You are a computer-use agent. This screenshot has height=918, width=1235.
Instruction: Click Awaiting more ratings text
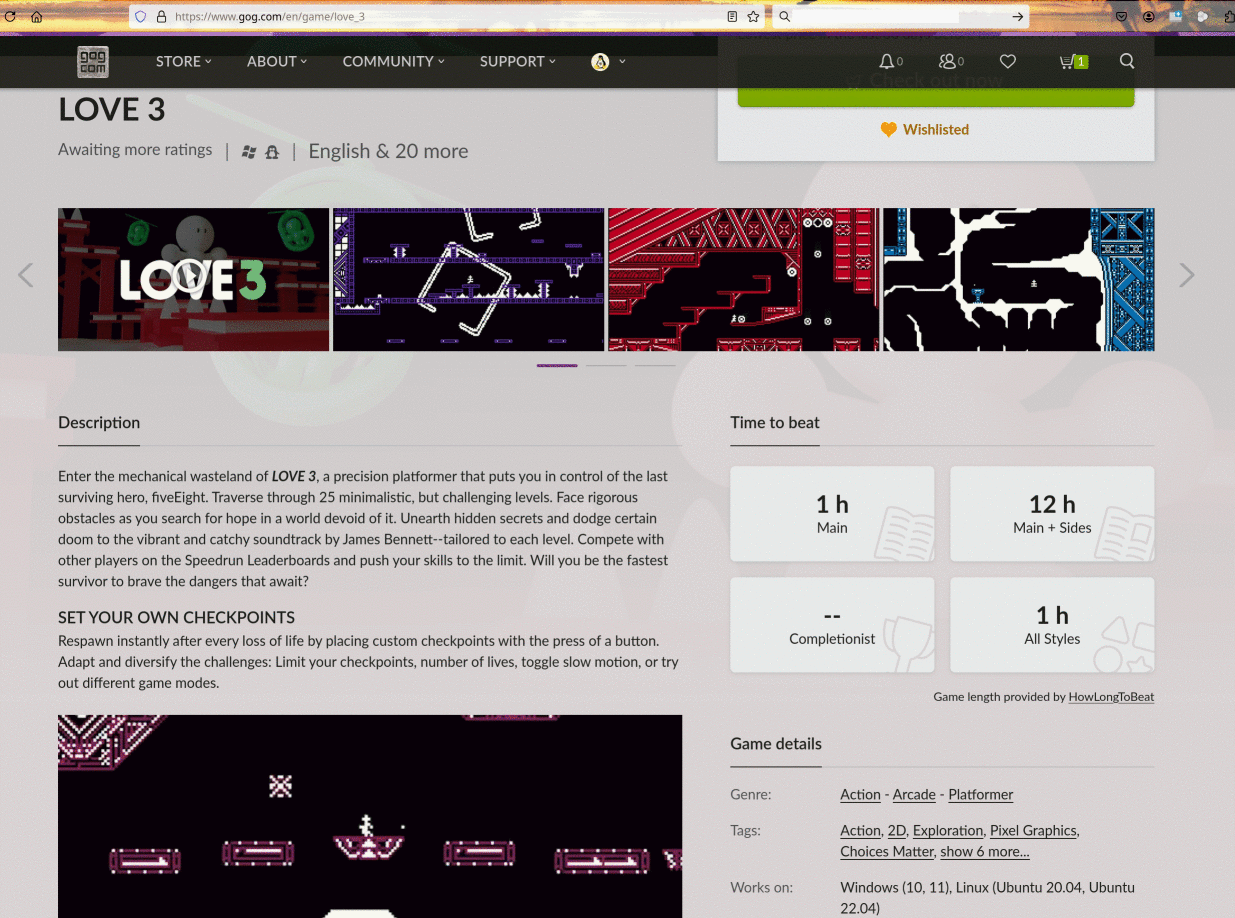tap(135, 150)
